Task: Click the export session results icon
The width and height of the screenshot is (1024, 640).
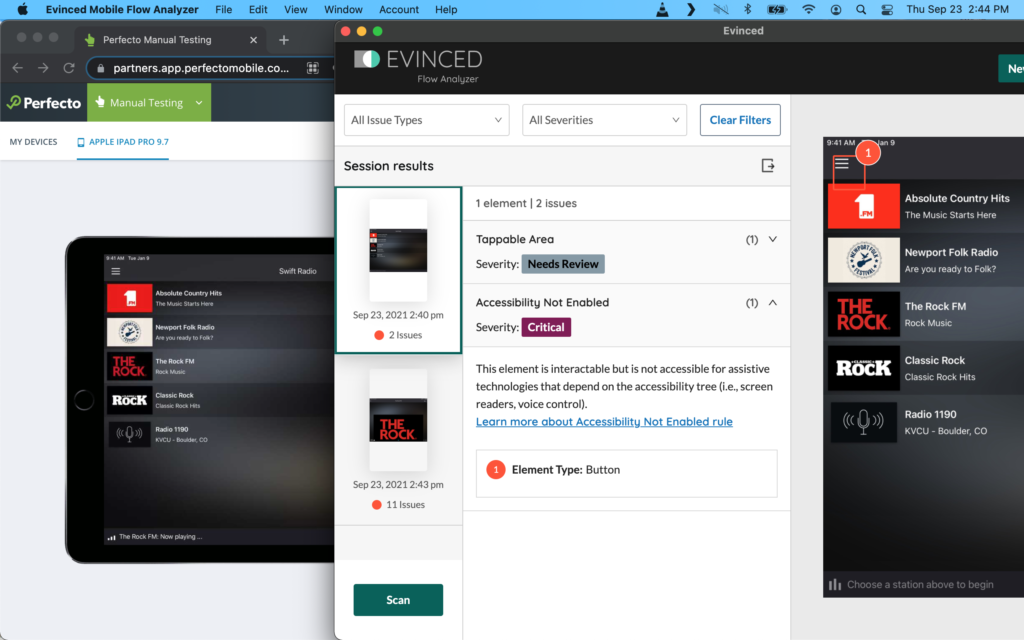Action: coord(768,166)
